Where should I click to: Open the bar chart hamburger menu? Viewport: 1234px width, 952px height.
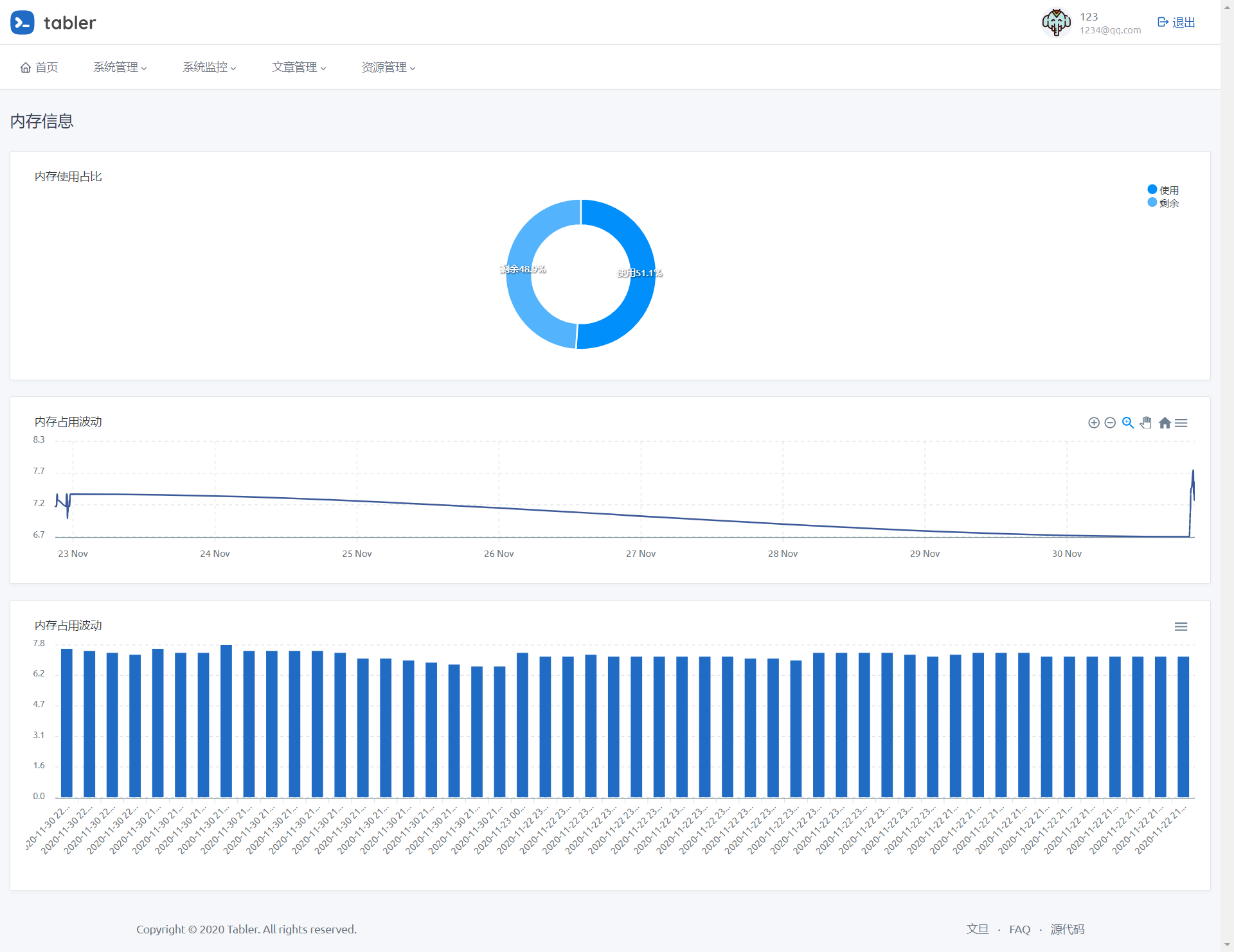coord(1181,626)
